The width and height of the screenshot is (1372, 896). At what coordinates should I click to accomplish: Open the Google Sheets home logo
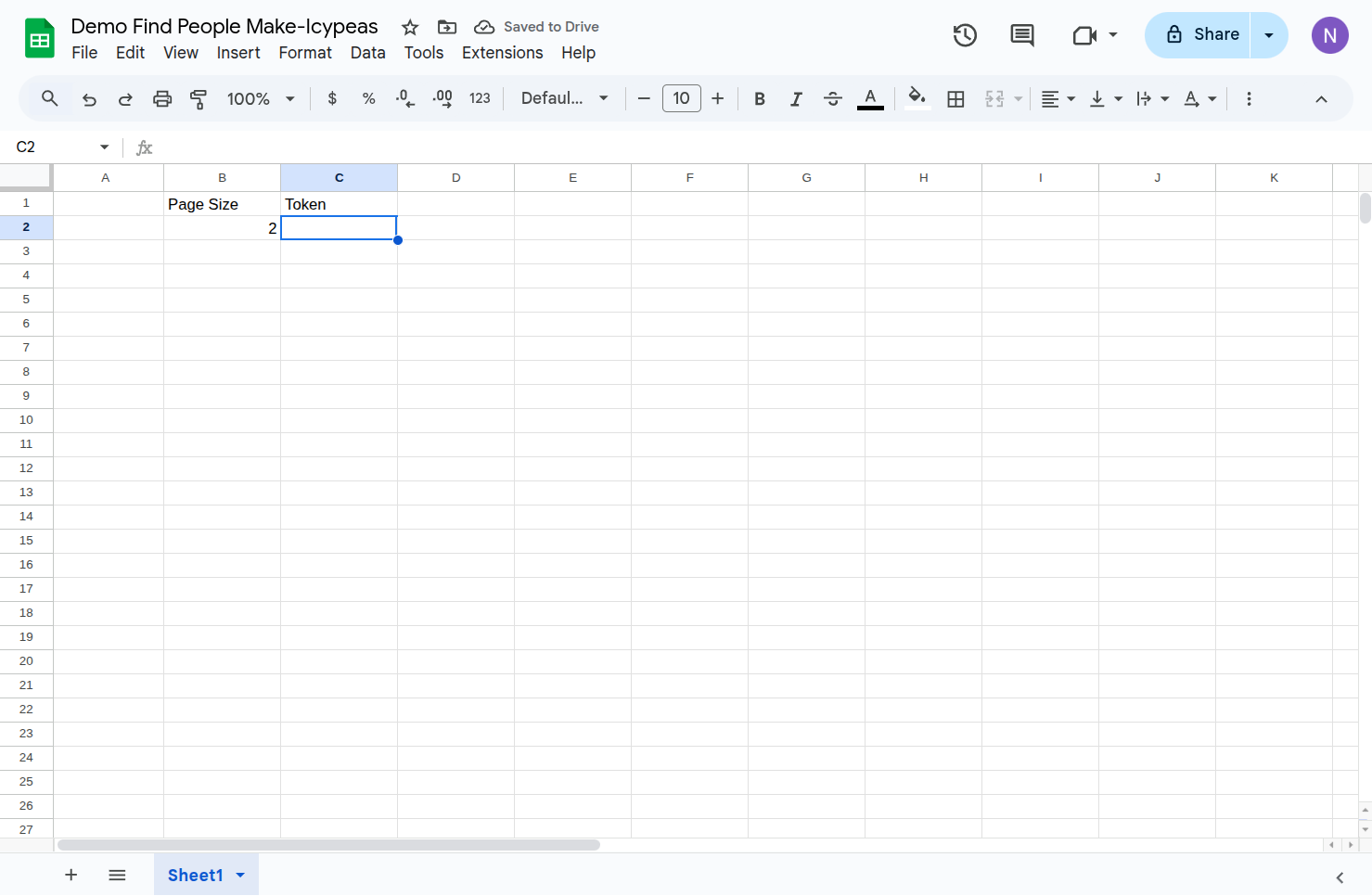[39, 38]
